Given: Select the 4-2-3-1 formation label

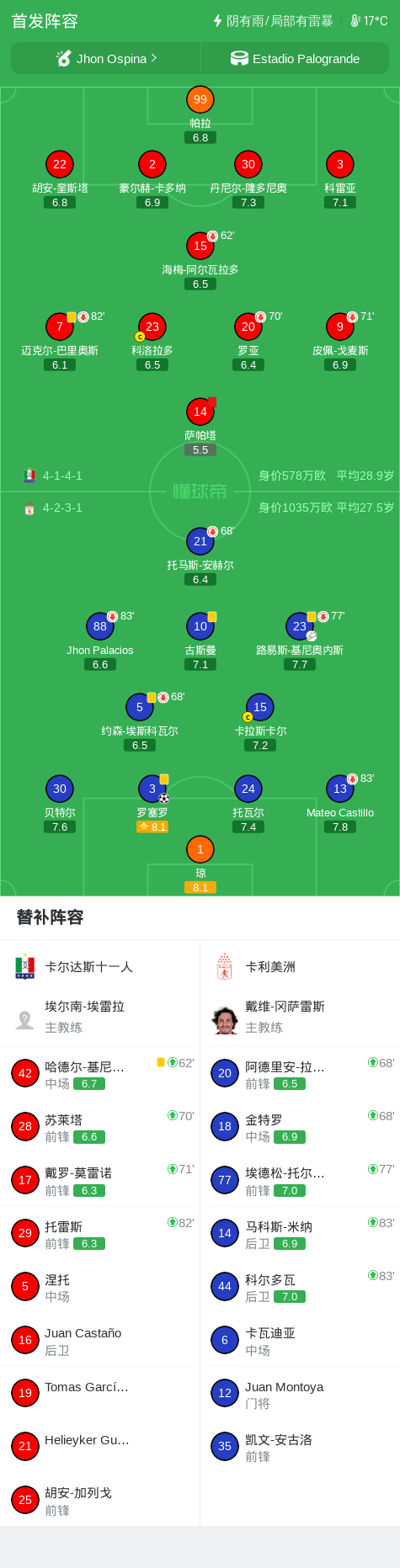Looking at the screenshot, I should 62,508.
